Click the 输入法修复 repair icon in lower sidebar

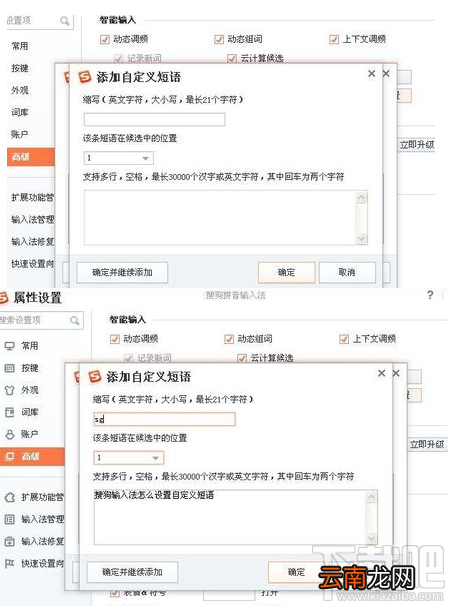9,541
